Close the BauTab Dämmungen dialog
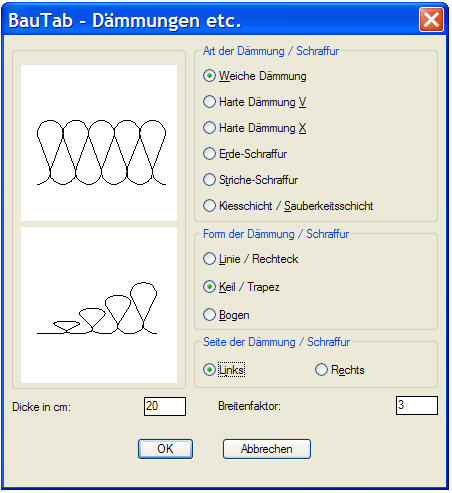 [x=431, y=20]
